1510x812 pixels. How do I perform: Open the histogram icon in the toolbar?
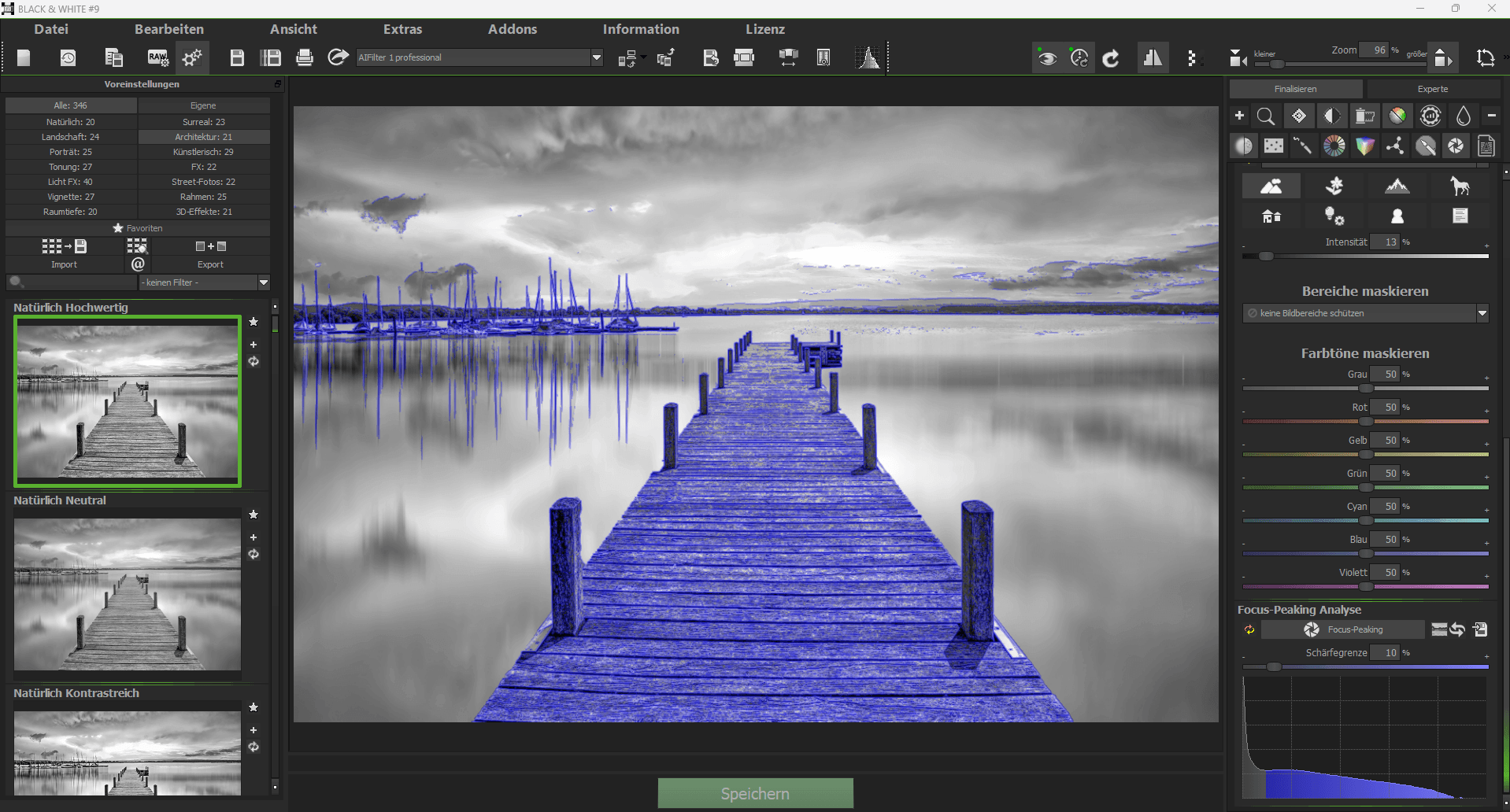(x=869, y=57)
